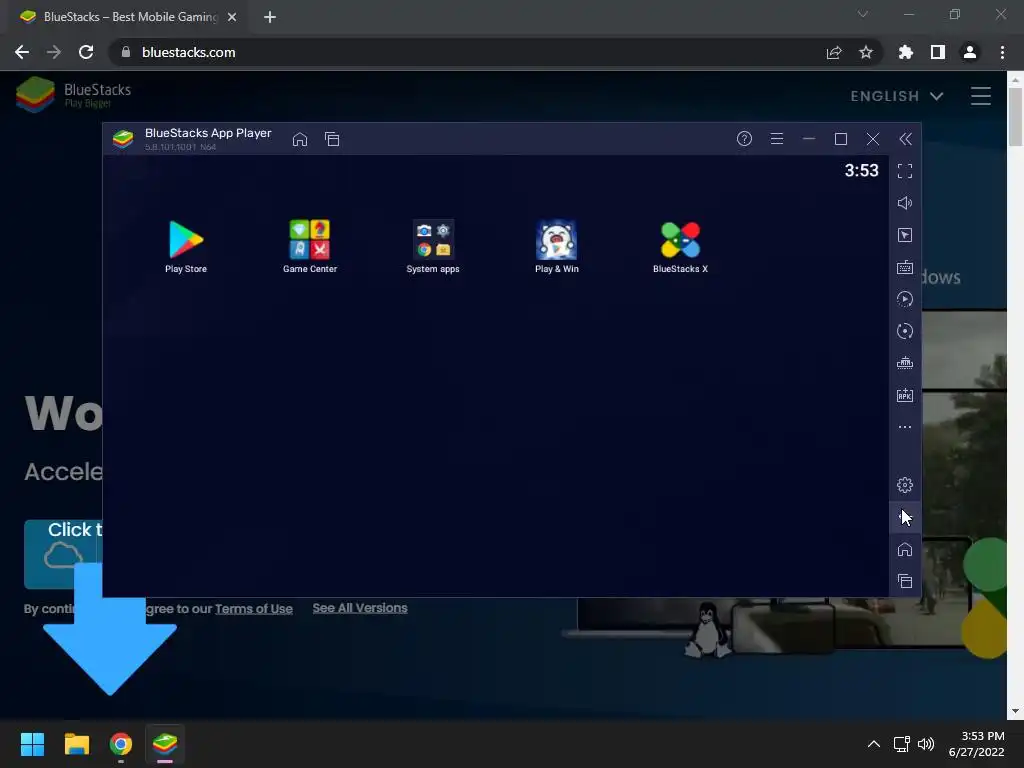Viewport: 1024px width, 768px height.
Task: Open File Explorer from taskbar
Action: tap(76, 744)
